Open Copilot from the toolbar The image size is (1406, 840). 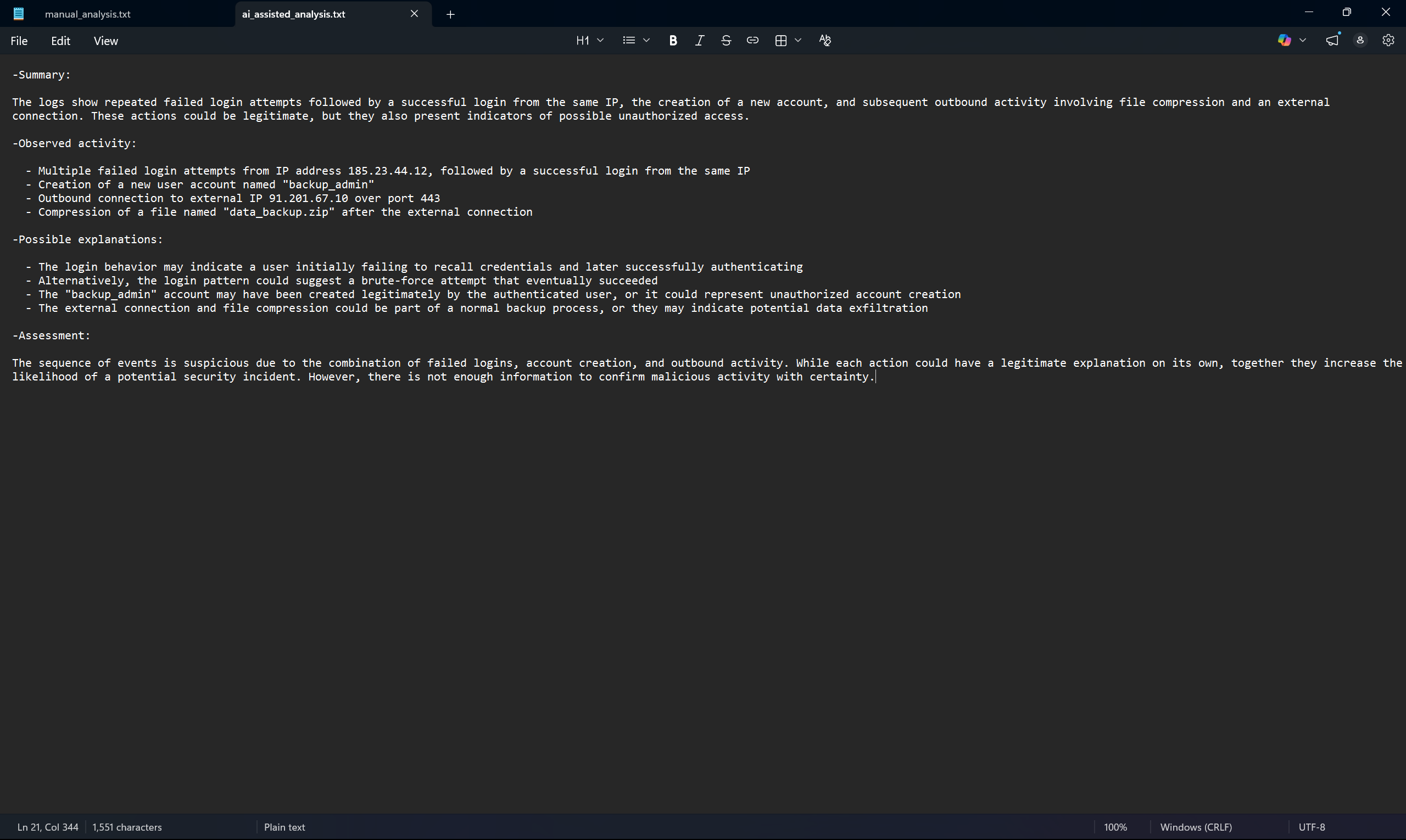[1284, 40]
